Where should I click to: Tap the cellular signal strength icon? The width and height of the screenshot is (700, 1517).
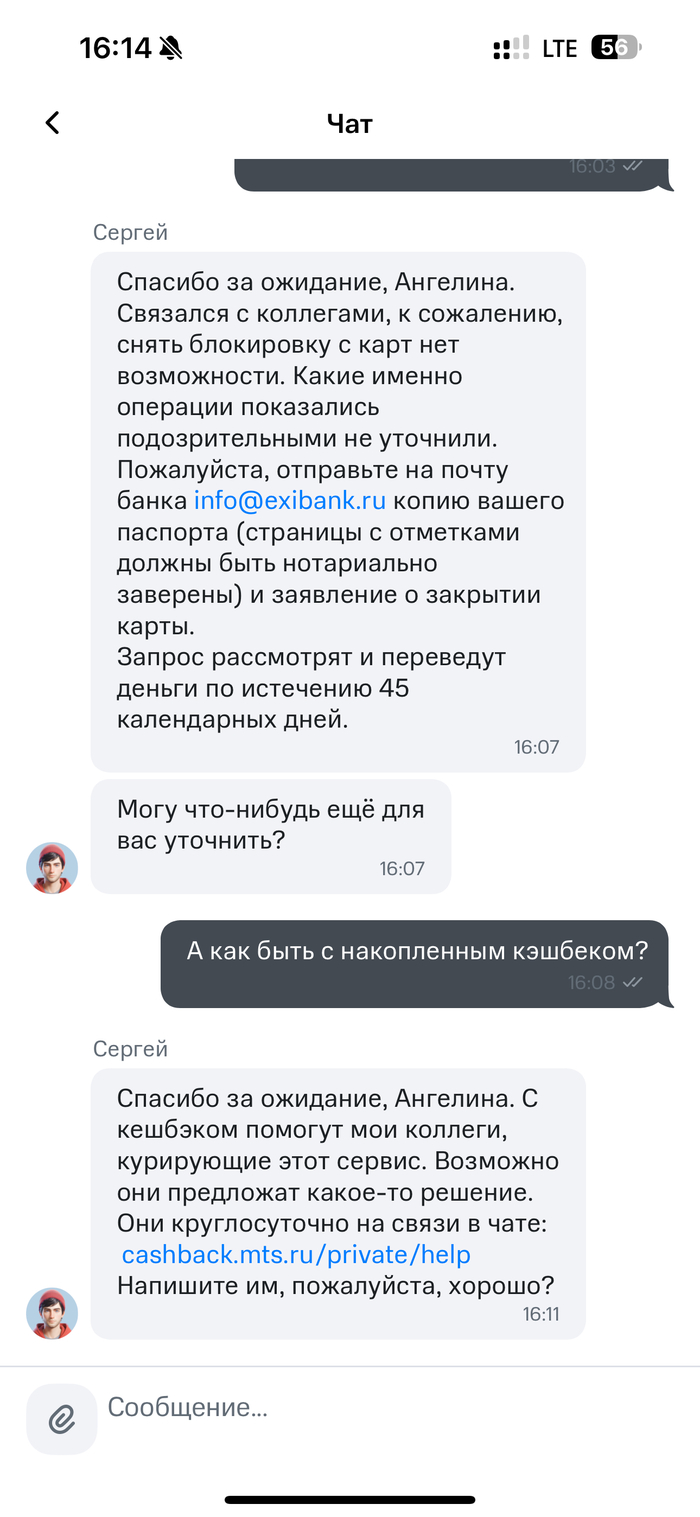click(x=511, y=48)
